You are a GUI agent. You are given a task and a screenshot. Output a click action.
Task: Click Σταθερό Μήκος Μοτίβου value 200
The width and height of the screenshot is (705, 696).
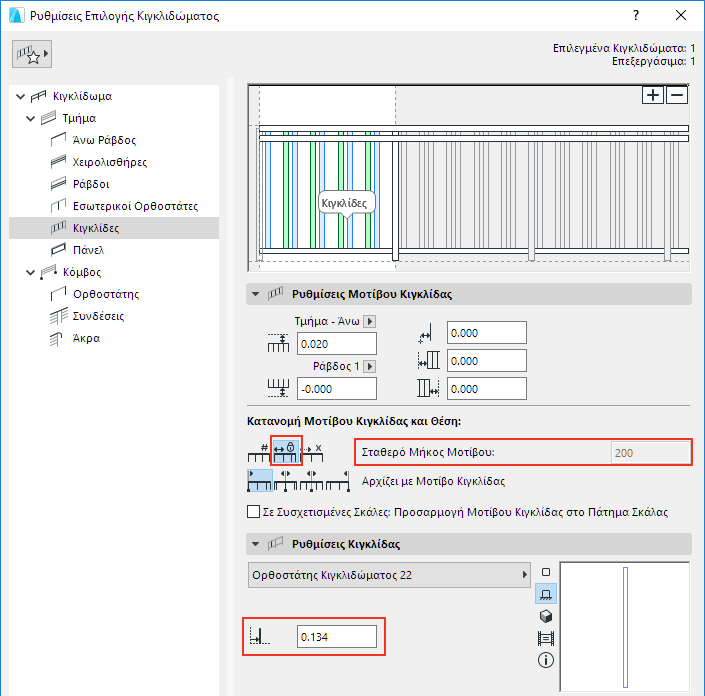pos(650,453)
